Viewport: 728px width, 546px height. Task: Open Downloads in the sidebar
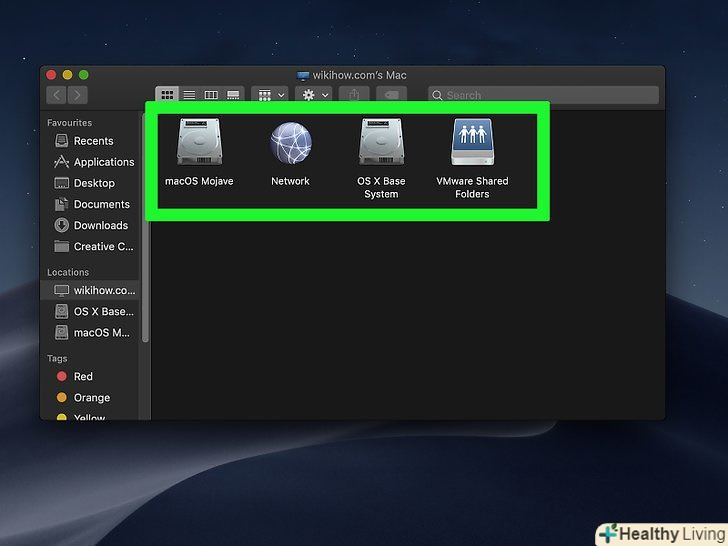click(x=91, y=225)
